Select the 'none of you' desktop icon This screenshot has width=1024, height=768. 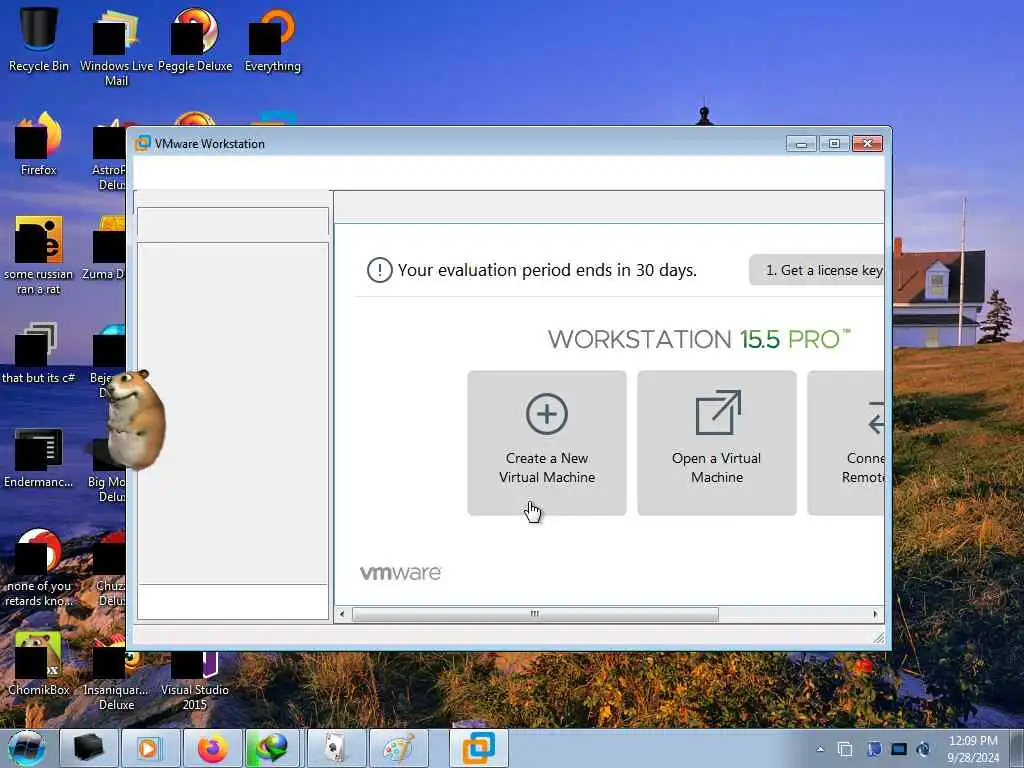coord(39,568)
